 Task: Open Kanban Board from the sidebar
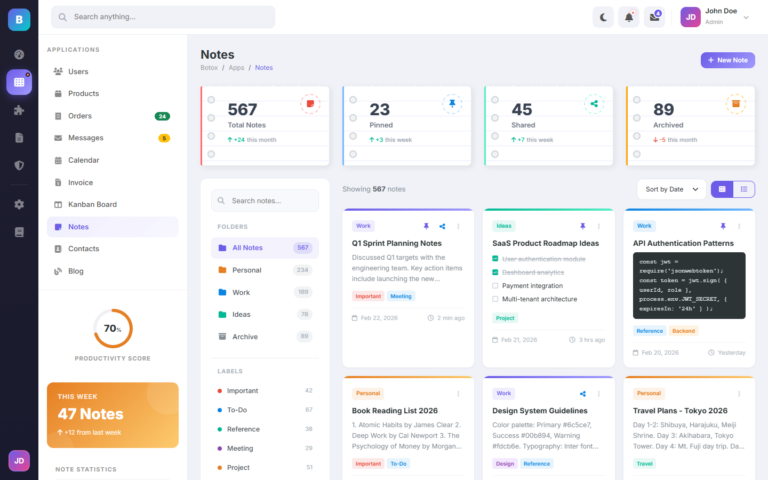coord(91,204)
